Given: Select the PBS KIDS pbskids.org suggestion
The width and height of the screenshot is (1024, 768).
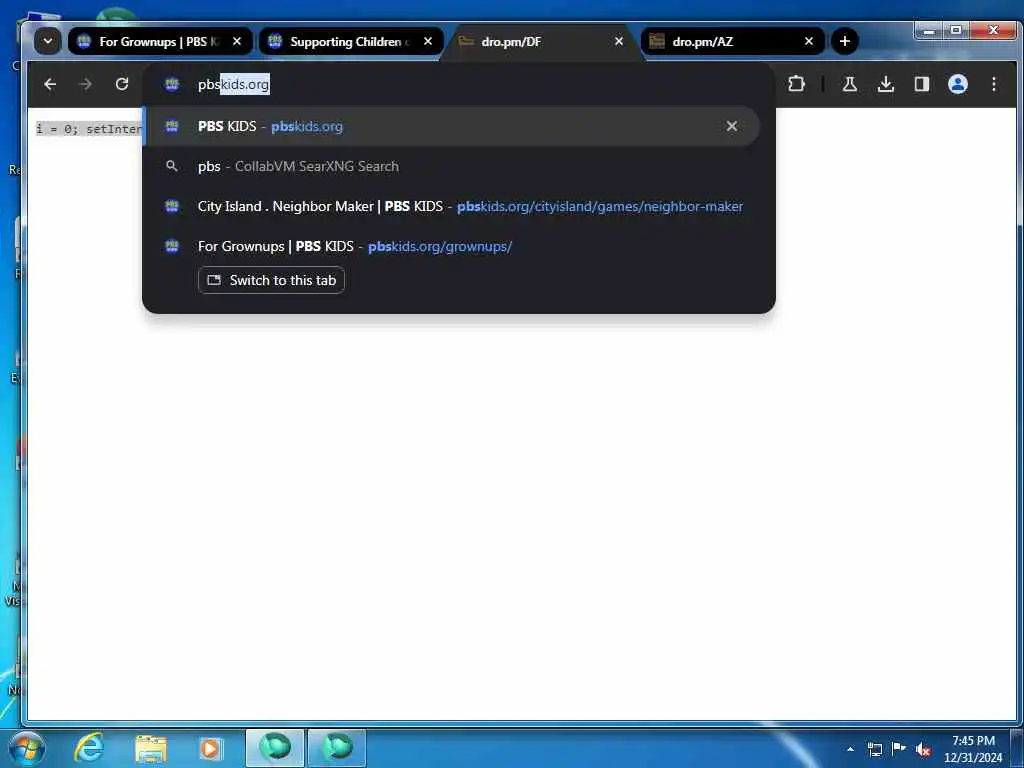Looking at the screenshot, I should tap(451, 126).
